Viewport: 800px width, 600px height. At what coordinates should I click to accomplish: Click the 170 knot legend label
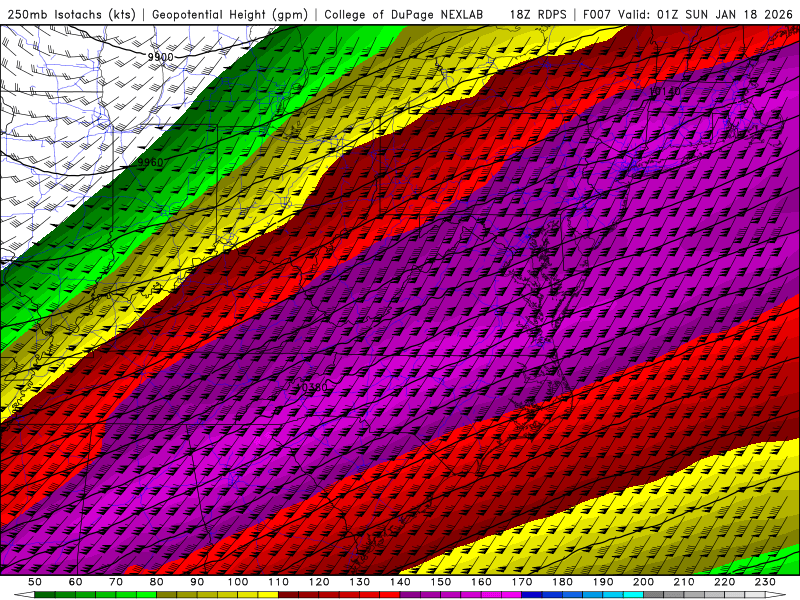click(522, 582)
